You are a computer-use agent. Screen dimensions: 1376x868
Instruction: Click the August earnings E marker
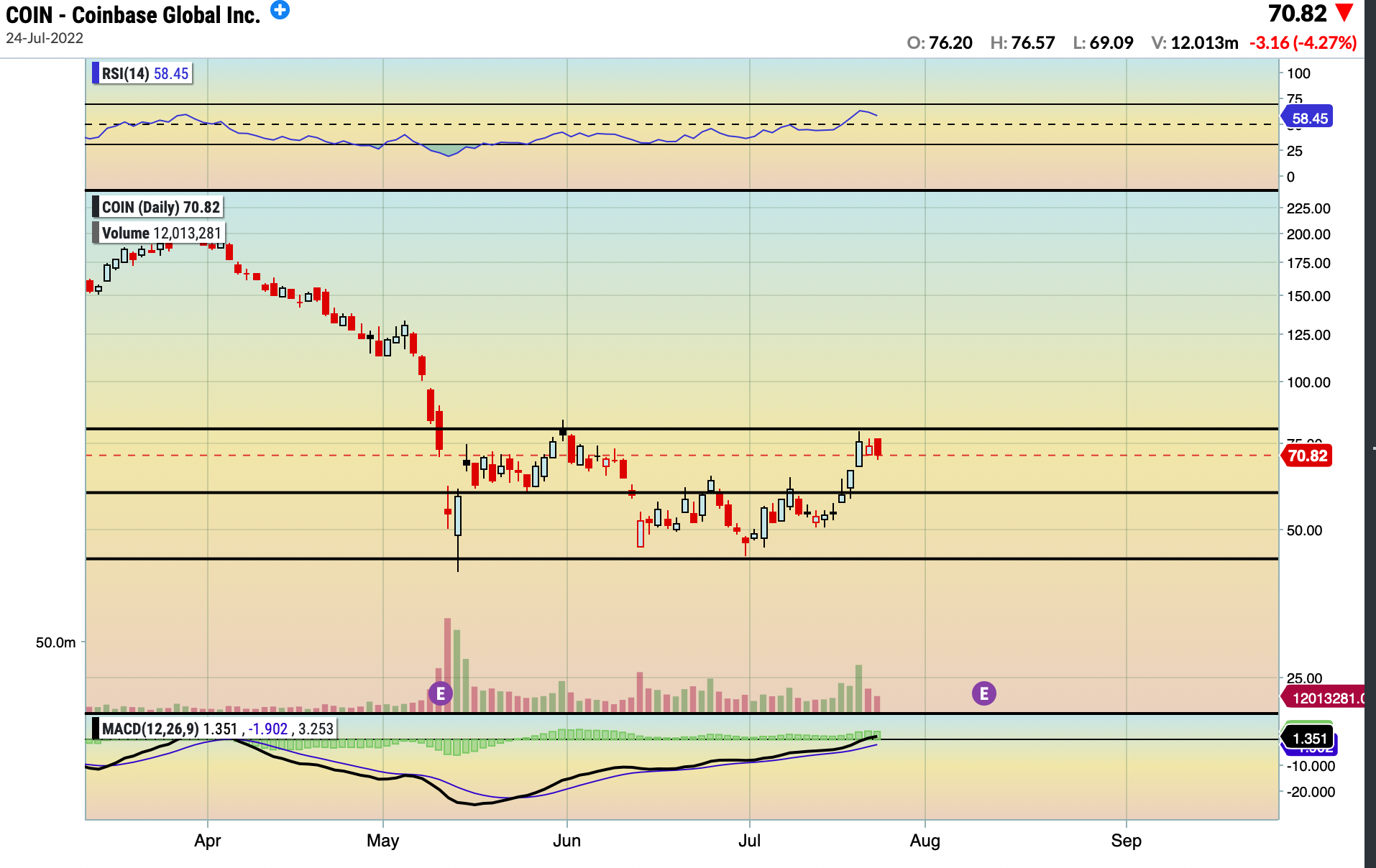[x=984, y=693]
